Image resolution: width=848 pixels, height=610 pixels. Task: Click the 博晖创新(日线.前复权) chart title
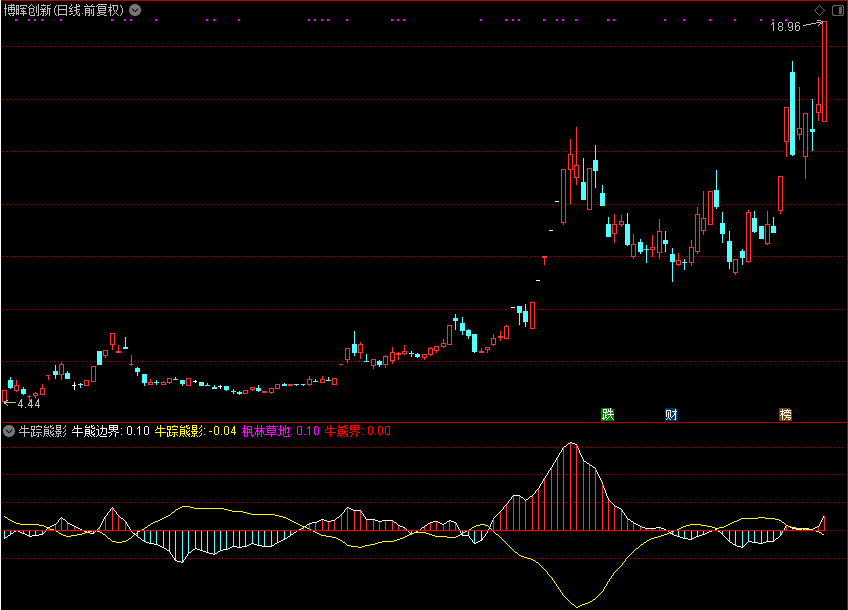point(64,10)
